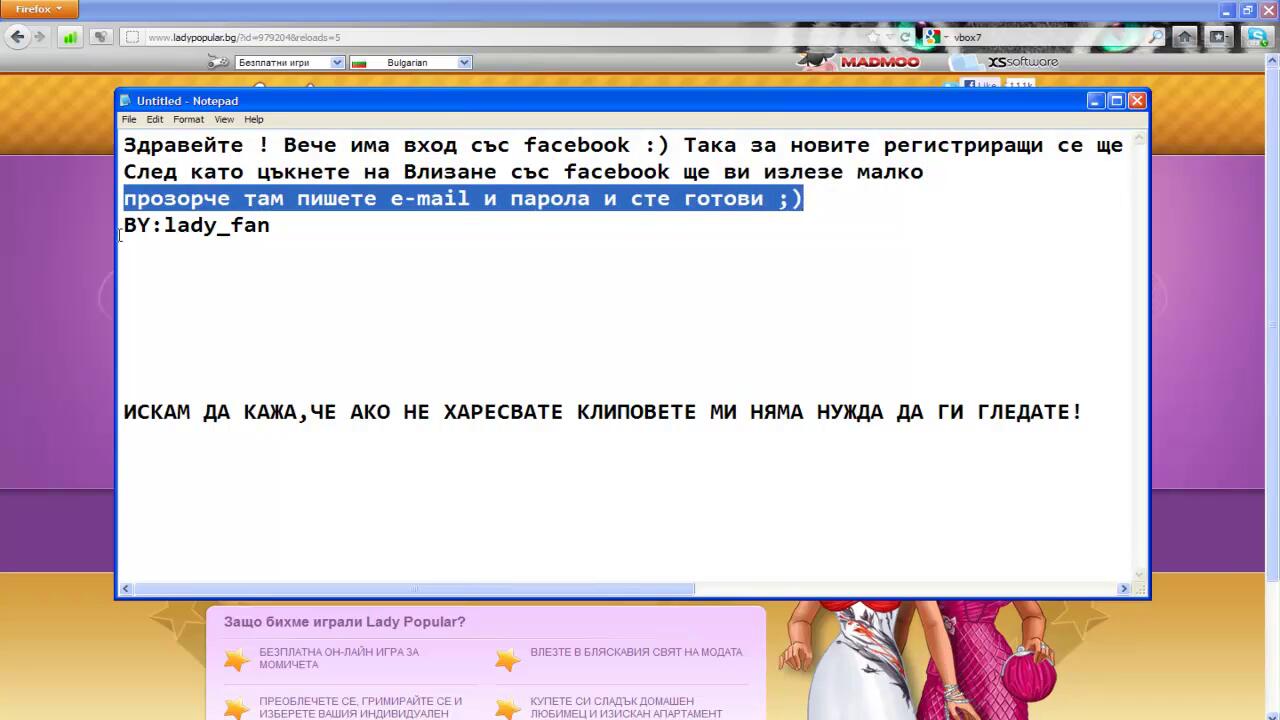Expand the Безплатни игри dropdown
This screenshot has height=720, width=1280.
point(337,62)
